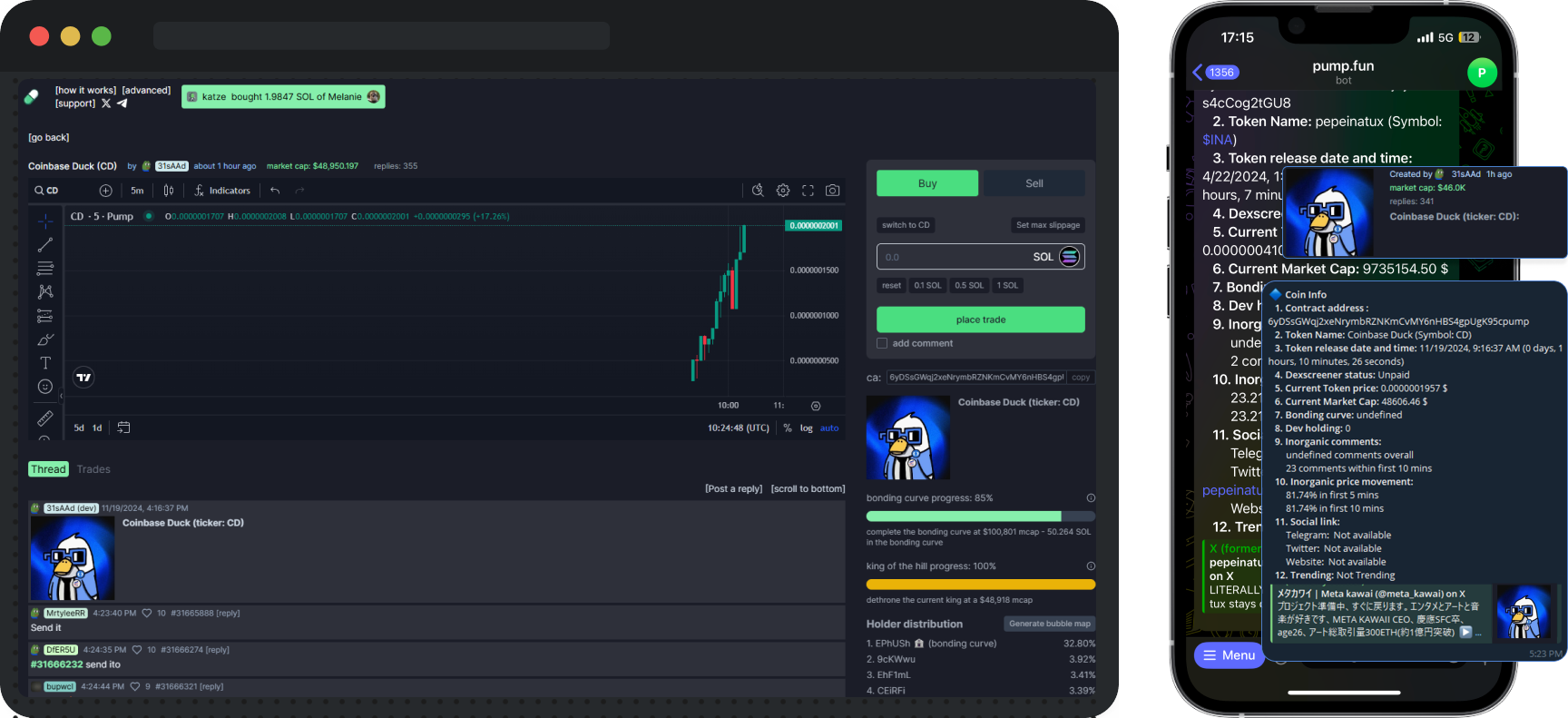
Task: Select the patterns drawing tool
Action: coord(45,291)
